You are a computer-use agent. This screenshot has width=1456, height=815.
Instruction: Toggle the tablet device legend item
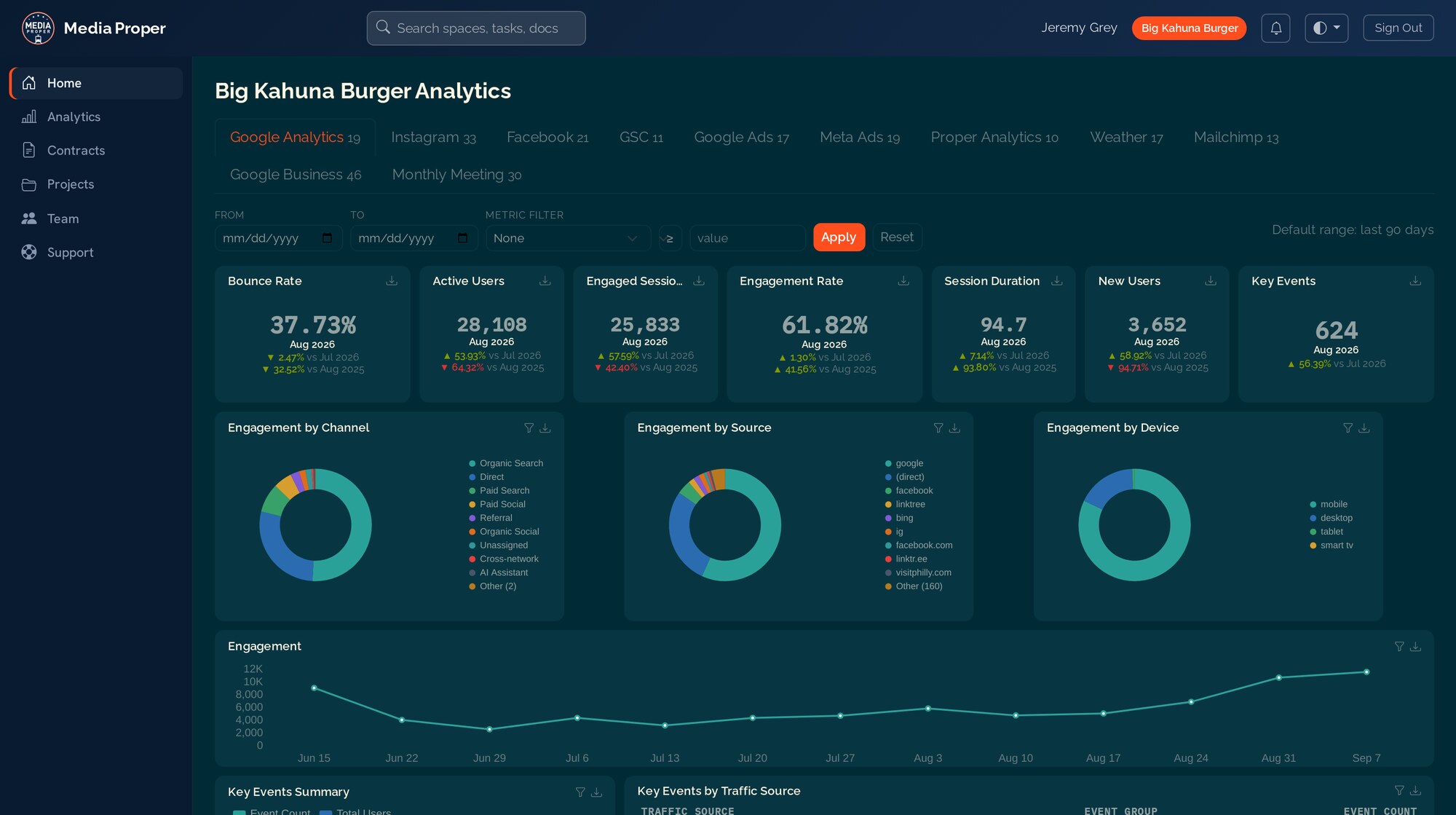tap(1326, 532)
